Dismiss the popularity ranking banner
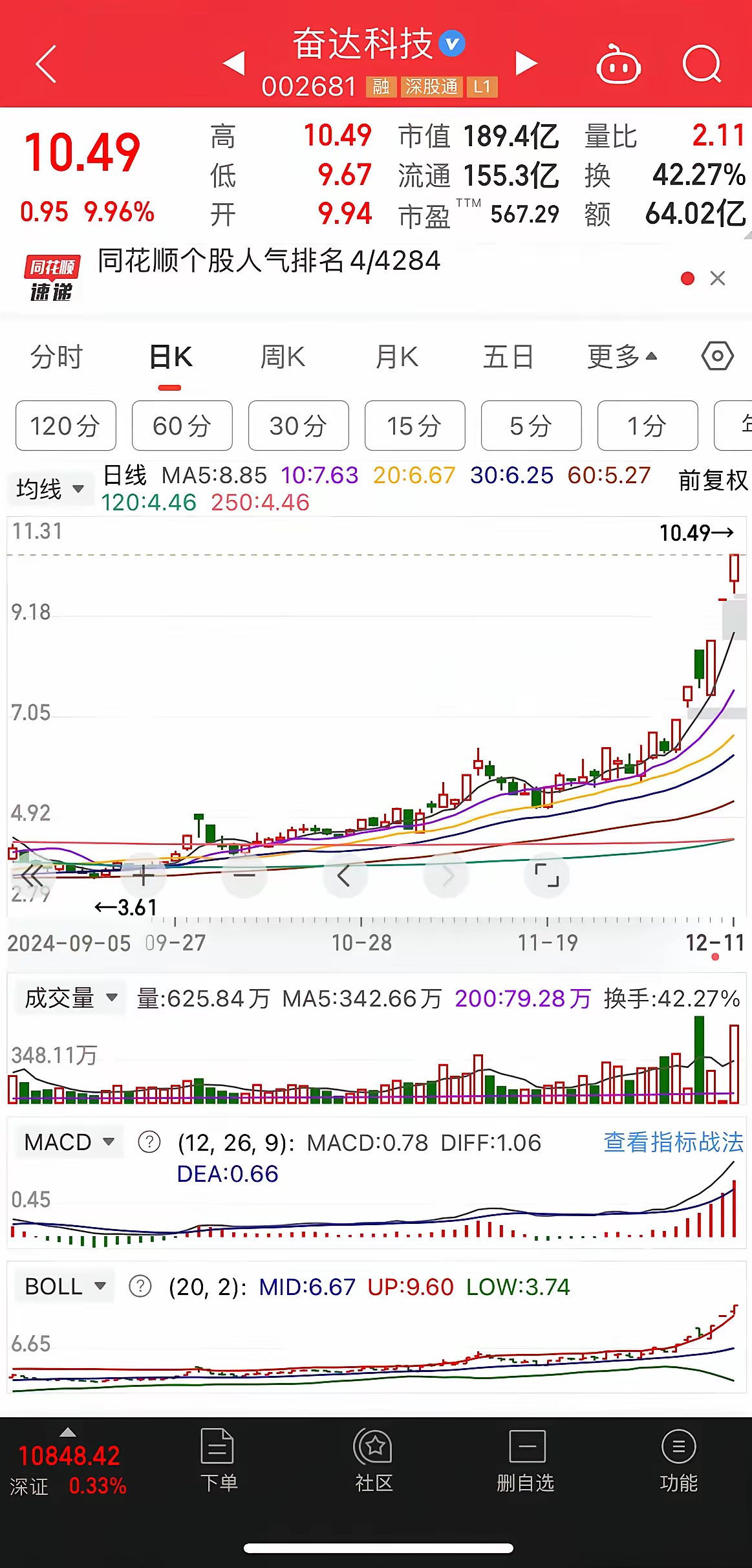This screenshot has width=752, height=1568. 718,278
